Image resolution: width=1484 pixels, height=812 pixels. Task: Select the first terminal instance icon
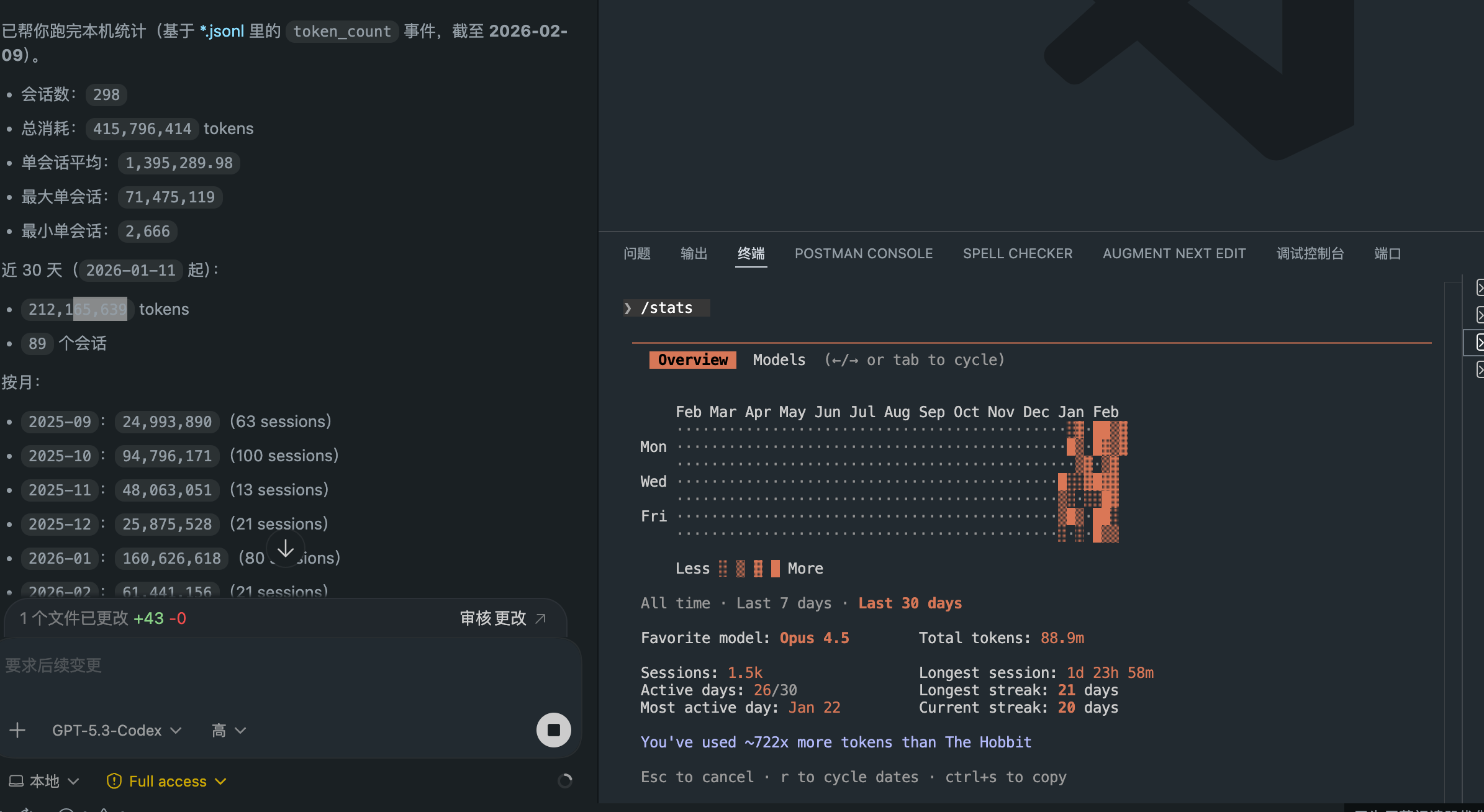pos(1480,287)
